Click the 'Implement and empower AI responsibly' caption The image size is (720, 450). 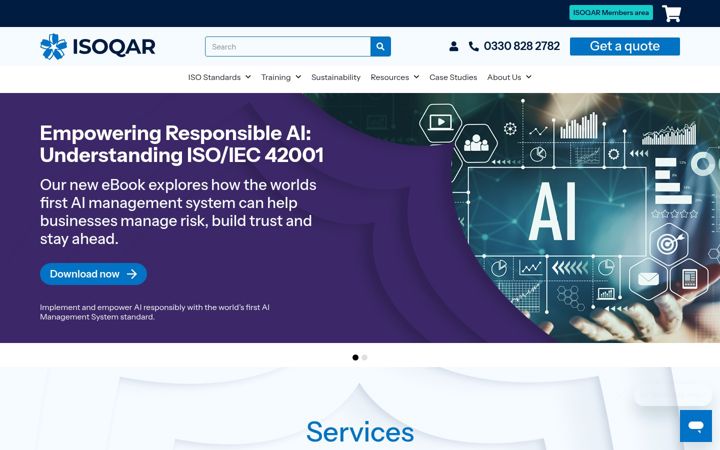(x=154, y=312)
